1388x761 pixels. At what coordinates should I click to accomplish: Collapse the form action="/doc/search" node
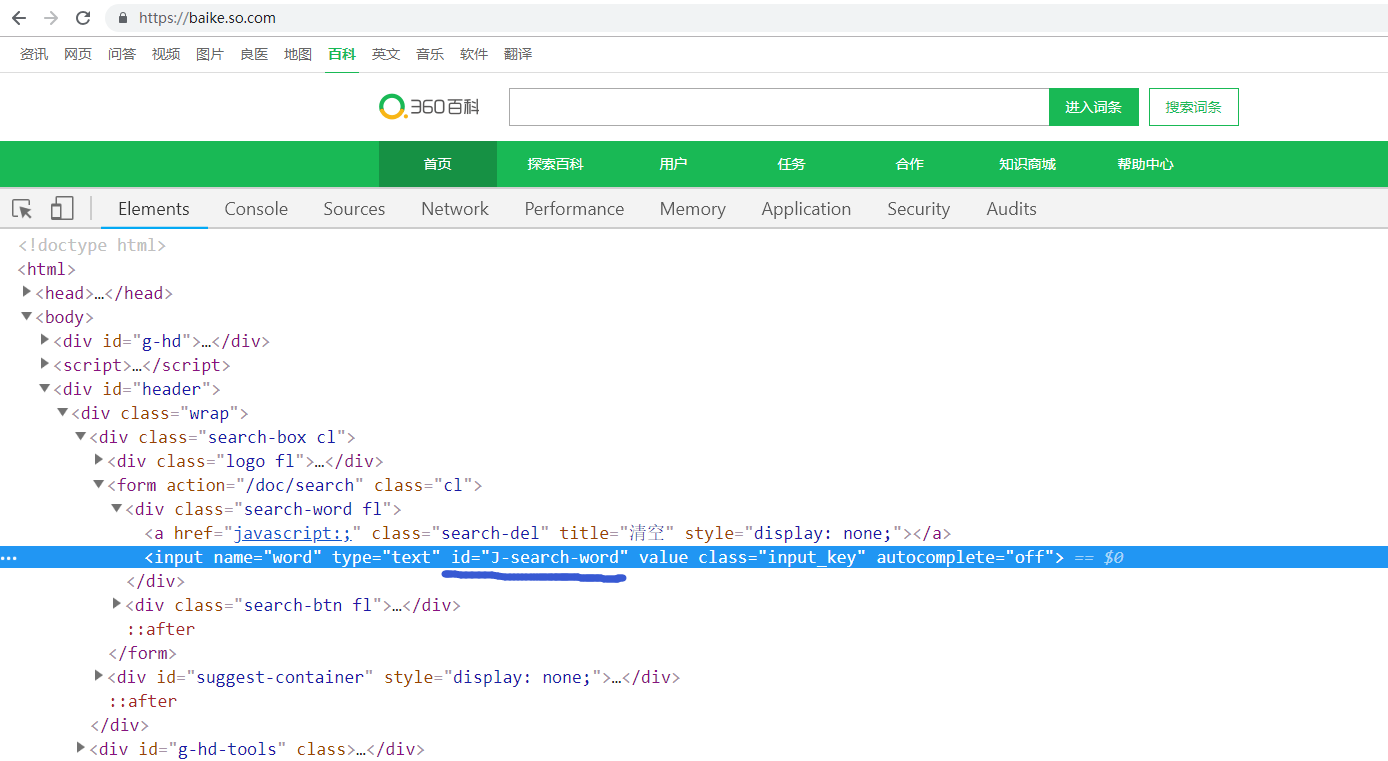coord(99,484)
